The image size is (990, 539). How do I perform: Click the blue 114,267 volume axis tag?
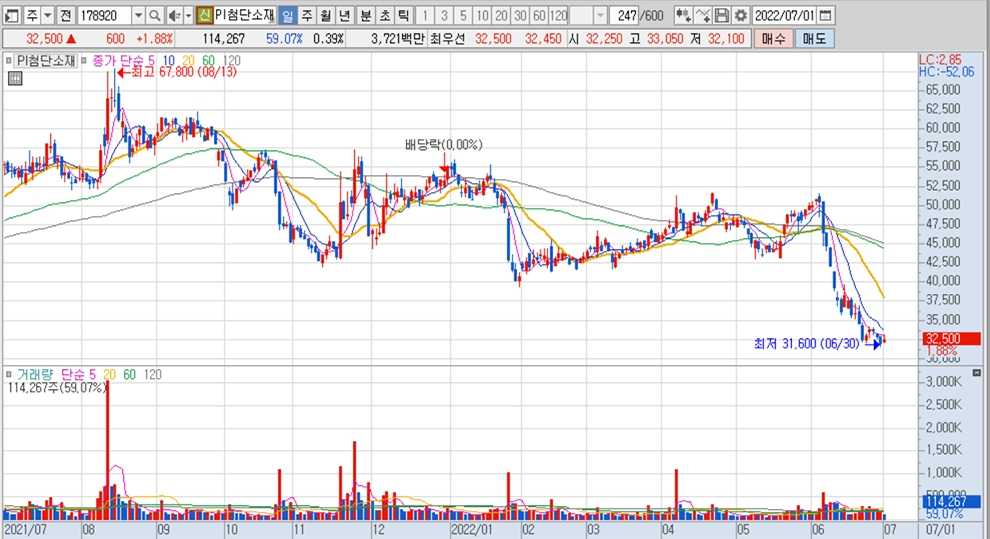[952, 502]
